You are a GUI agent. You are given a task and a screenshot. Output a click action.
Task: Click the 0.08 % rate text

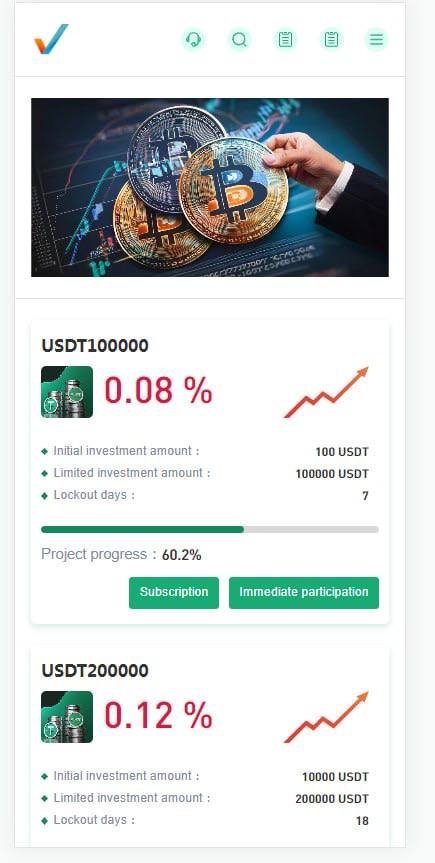point(159,390)
